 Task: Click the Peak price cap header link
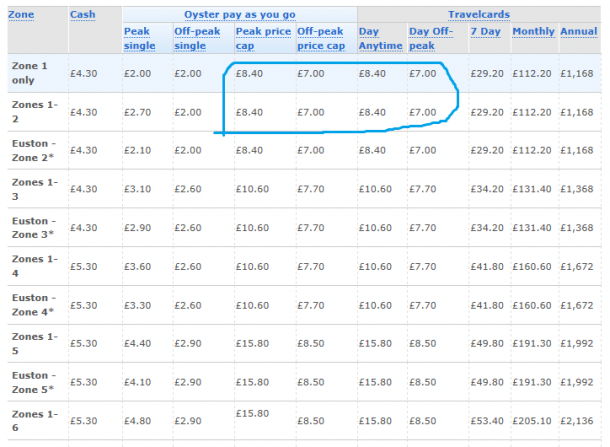click(263, 39)
